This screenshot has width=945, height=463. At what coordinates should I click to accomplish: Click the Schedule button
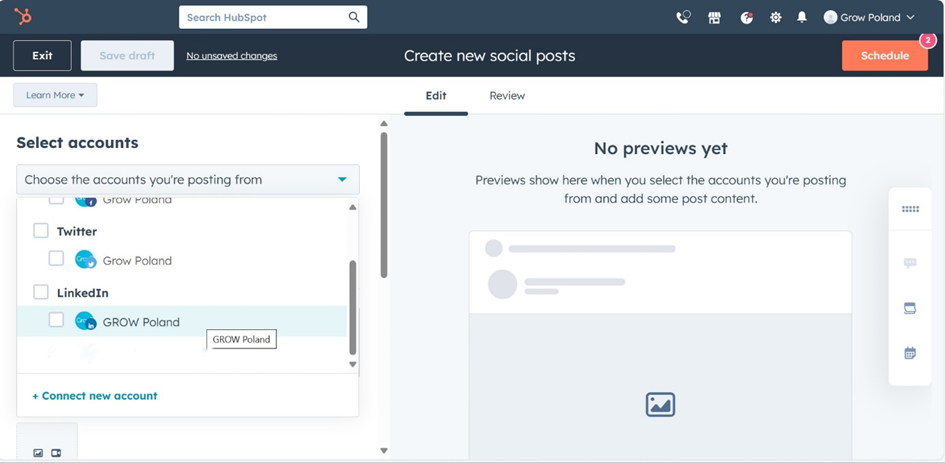(885, 55)
